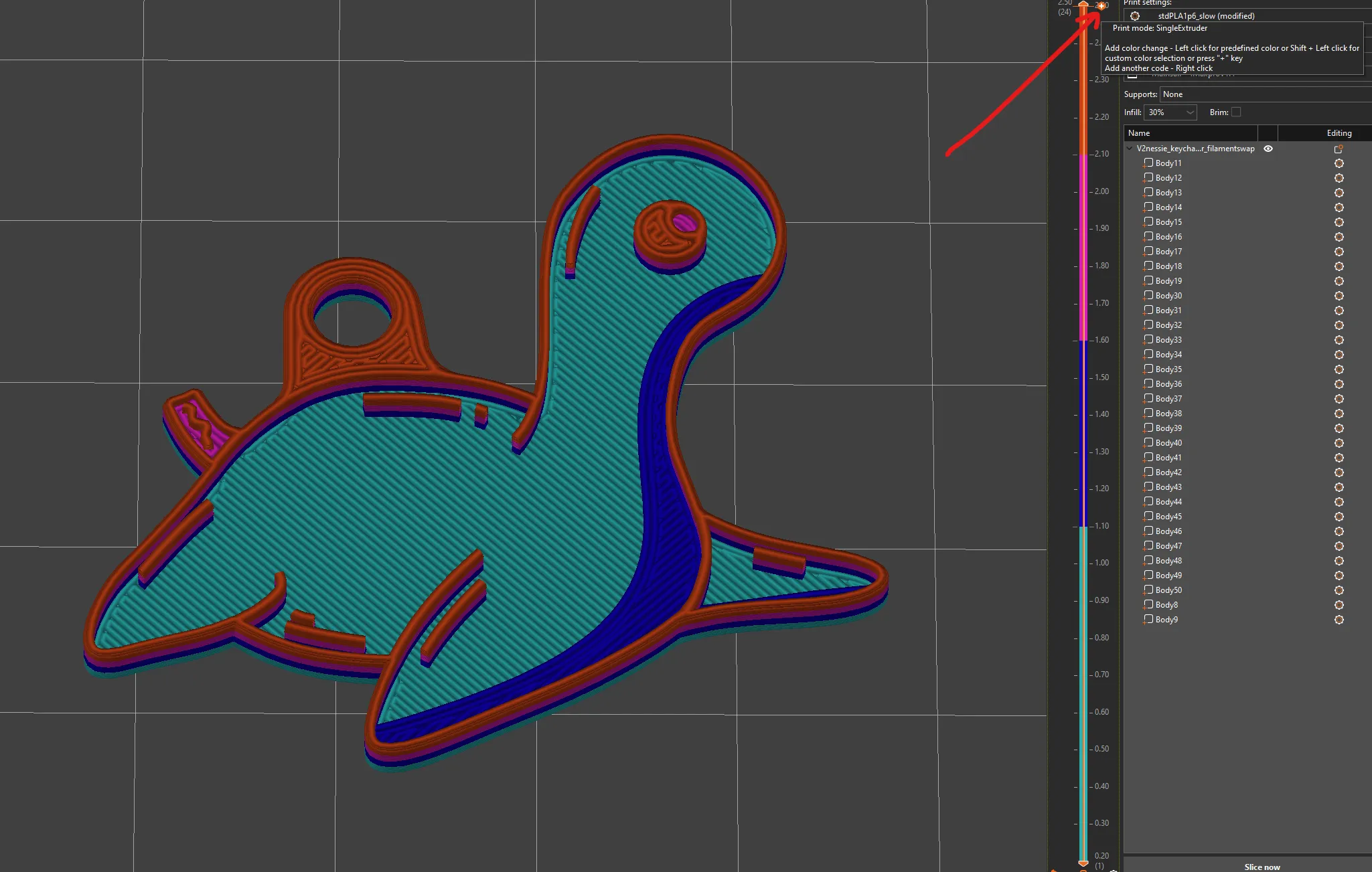Open settings gear for Body9

(x=1339, y=620)
